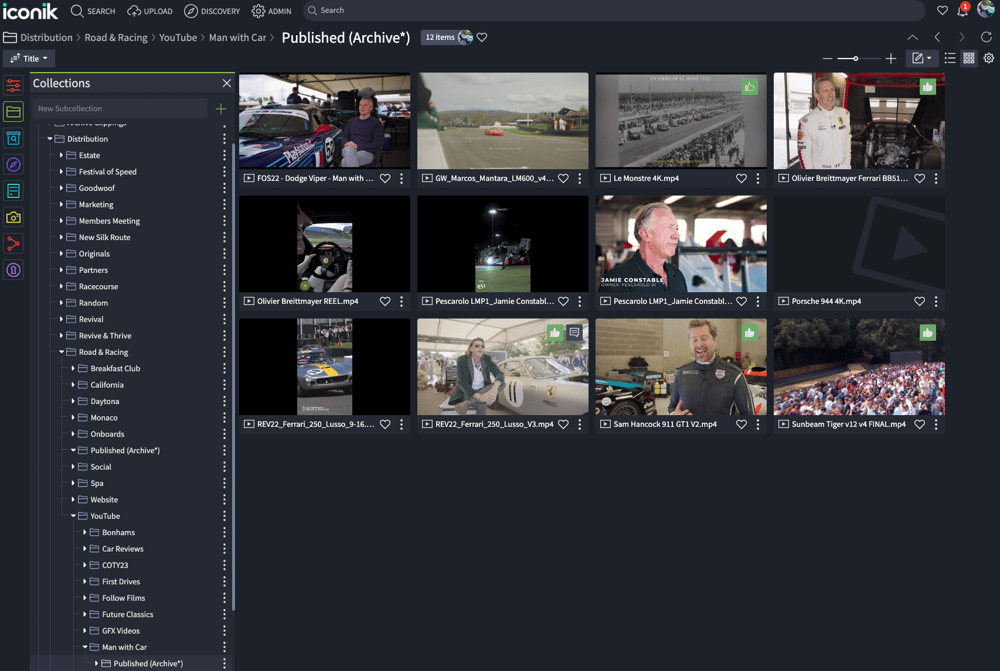Open the filters icon in left sidebar

tap(13, 86)
